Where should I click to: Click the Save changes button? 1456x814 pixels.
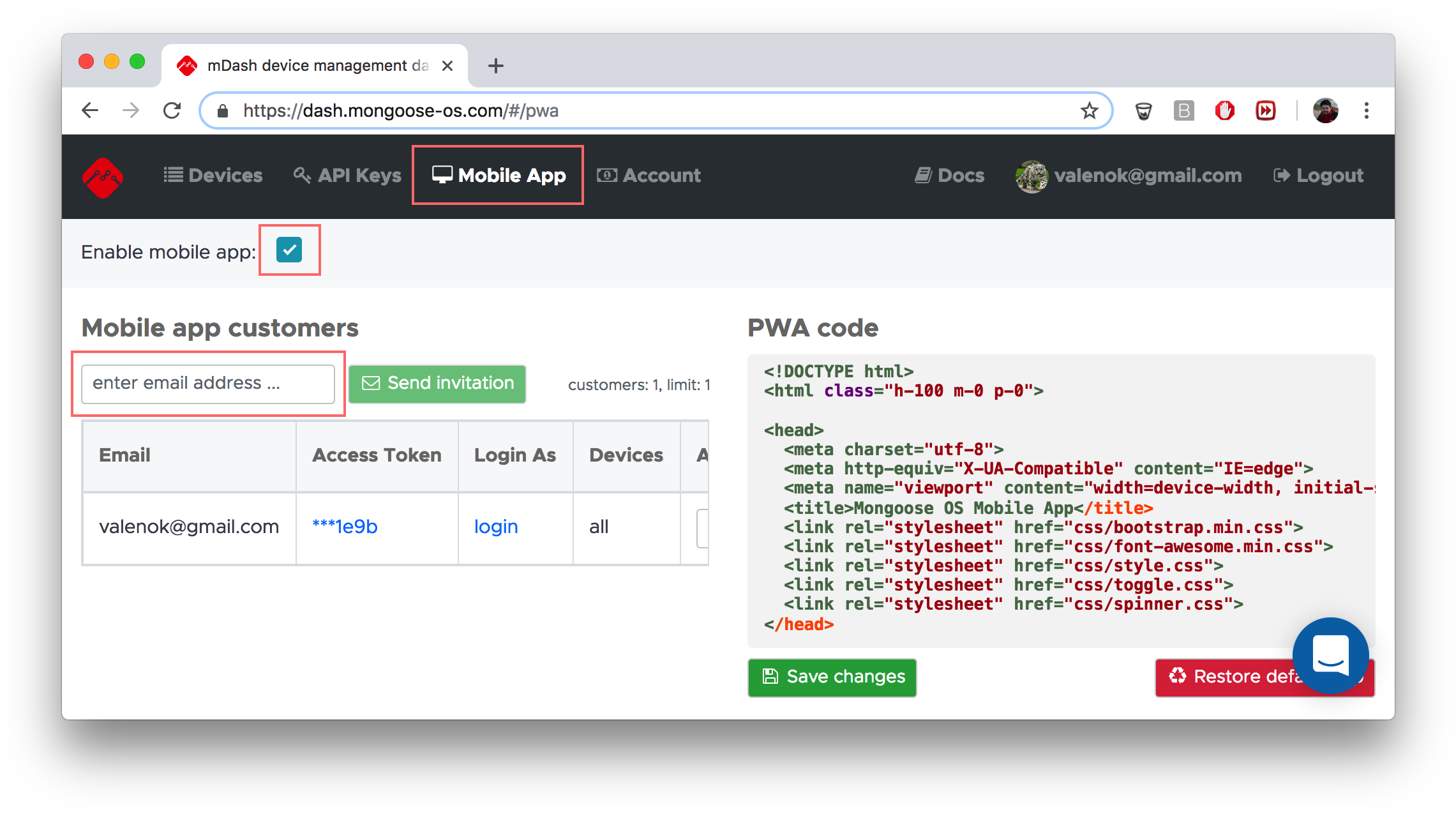point(832,677)
